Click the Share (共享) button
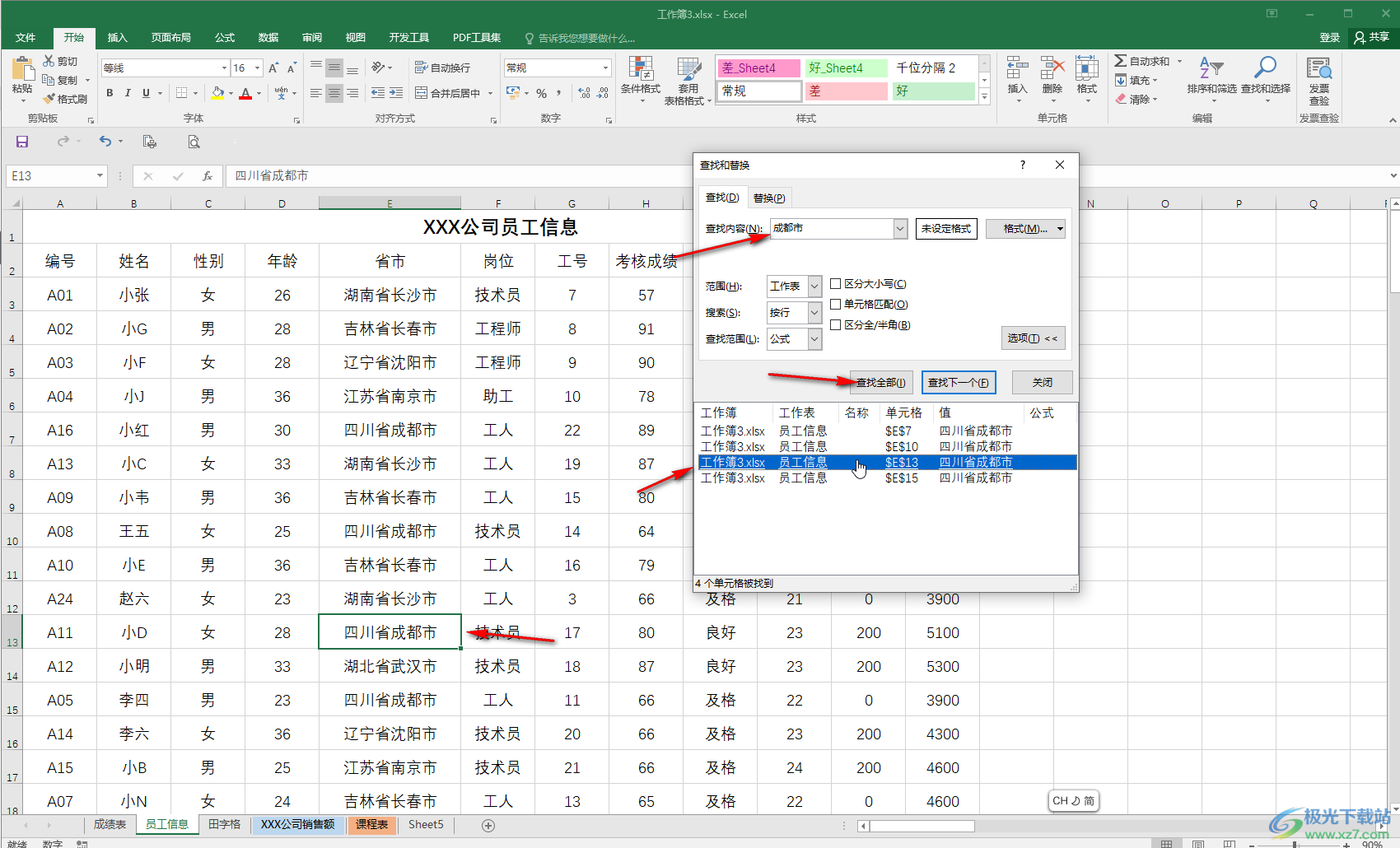 pyautogui.click(x=1372, y=37)
